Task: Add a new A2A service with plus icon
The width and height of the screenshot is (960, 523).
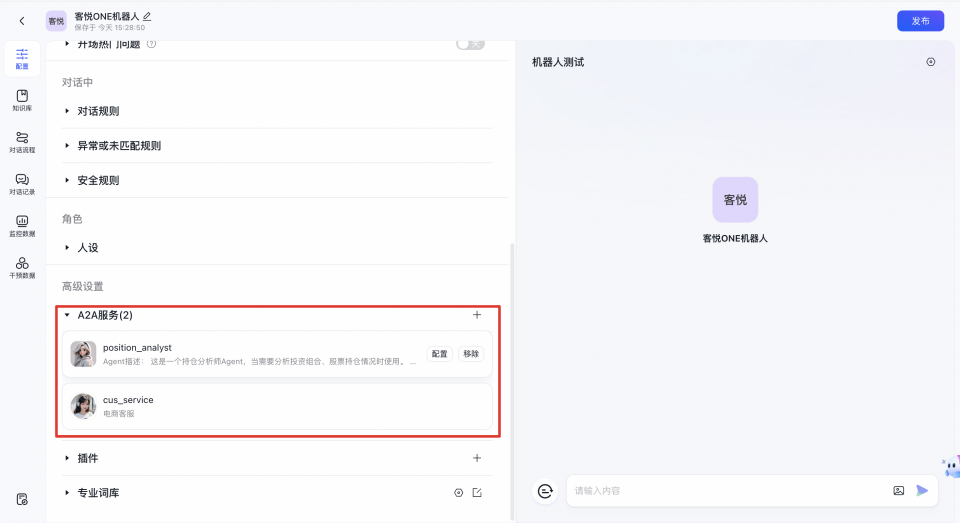Action: point(477,315)
